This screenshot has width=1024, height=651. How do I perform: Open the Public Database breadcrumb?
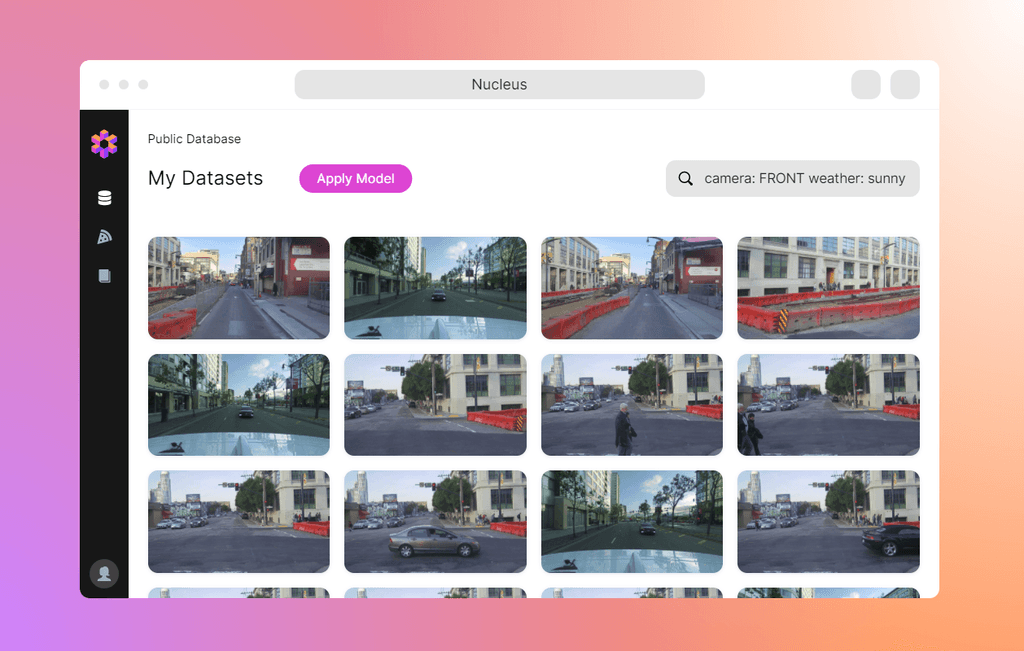pos(194,139)
